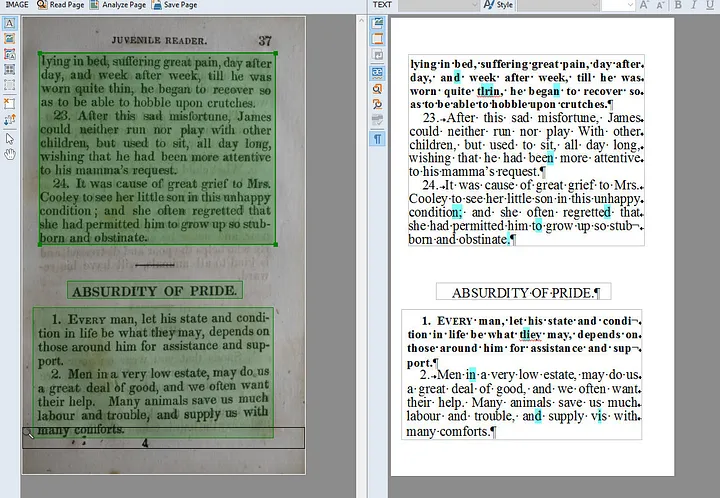Click the IMAGE pane label
This screenshot has height=498, width=720.
[x=17, y=5]
